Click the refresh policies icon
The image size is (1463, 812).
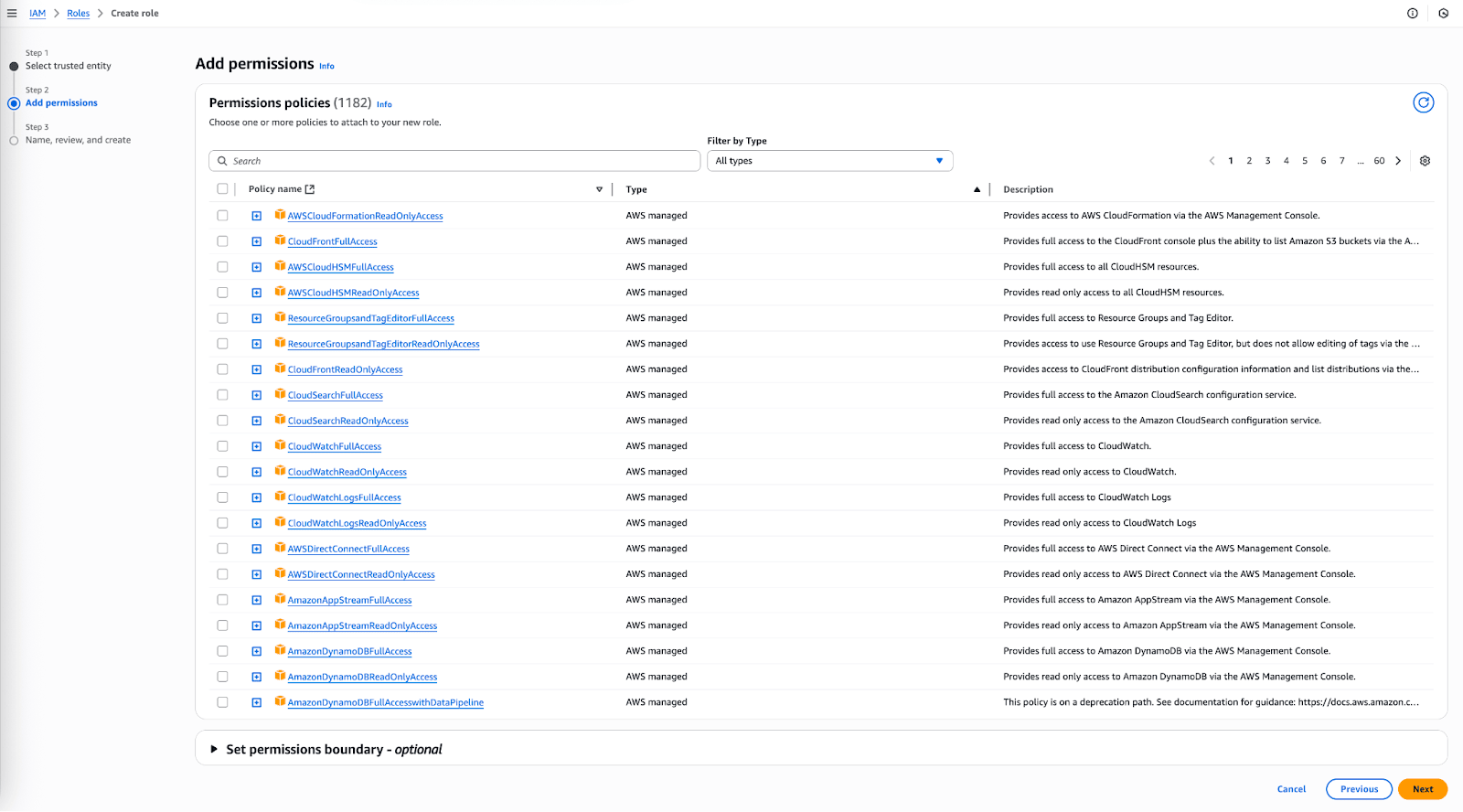click(1423, 102)
